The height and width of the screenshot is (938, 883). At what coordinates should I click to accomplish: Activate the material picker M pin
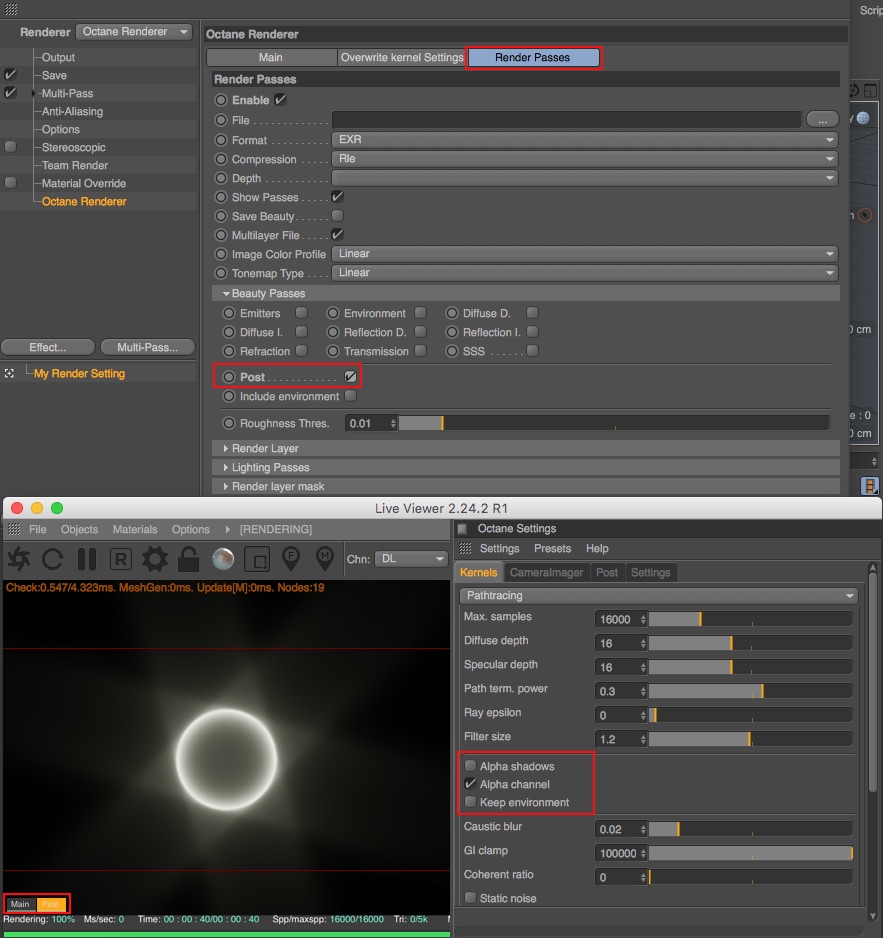tap(325, 558)
